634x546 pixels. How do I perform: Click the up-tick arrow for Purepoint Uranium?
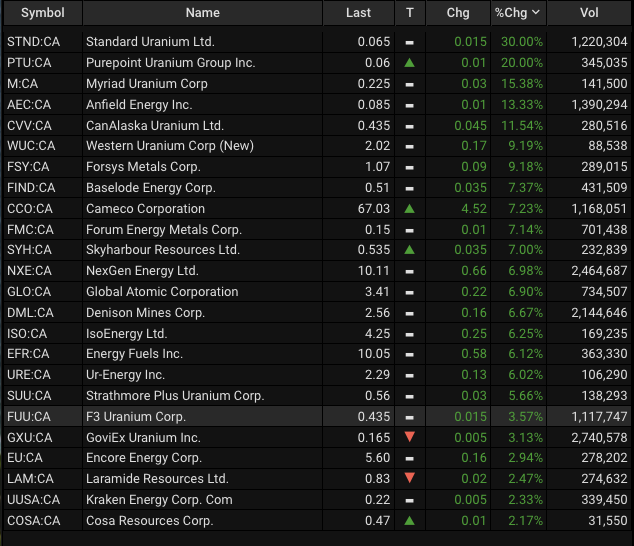[x=410, y=62]
